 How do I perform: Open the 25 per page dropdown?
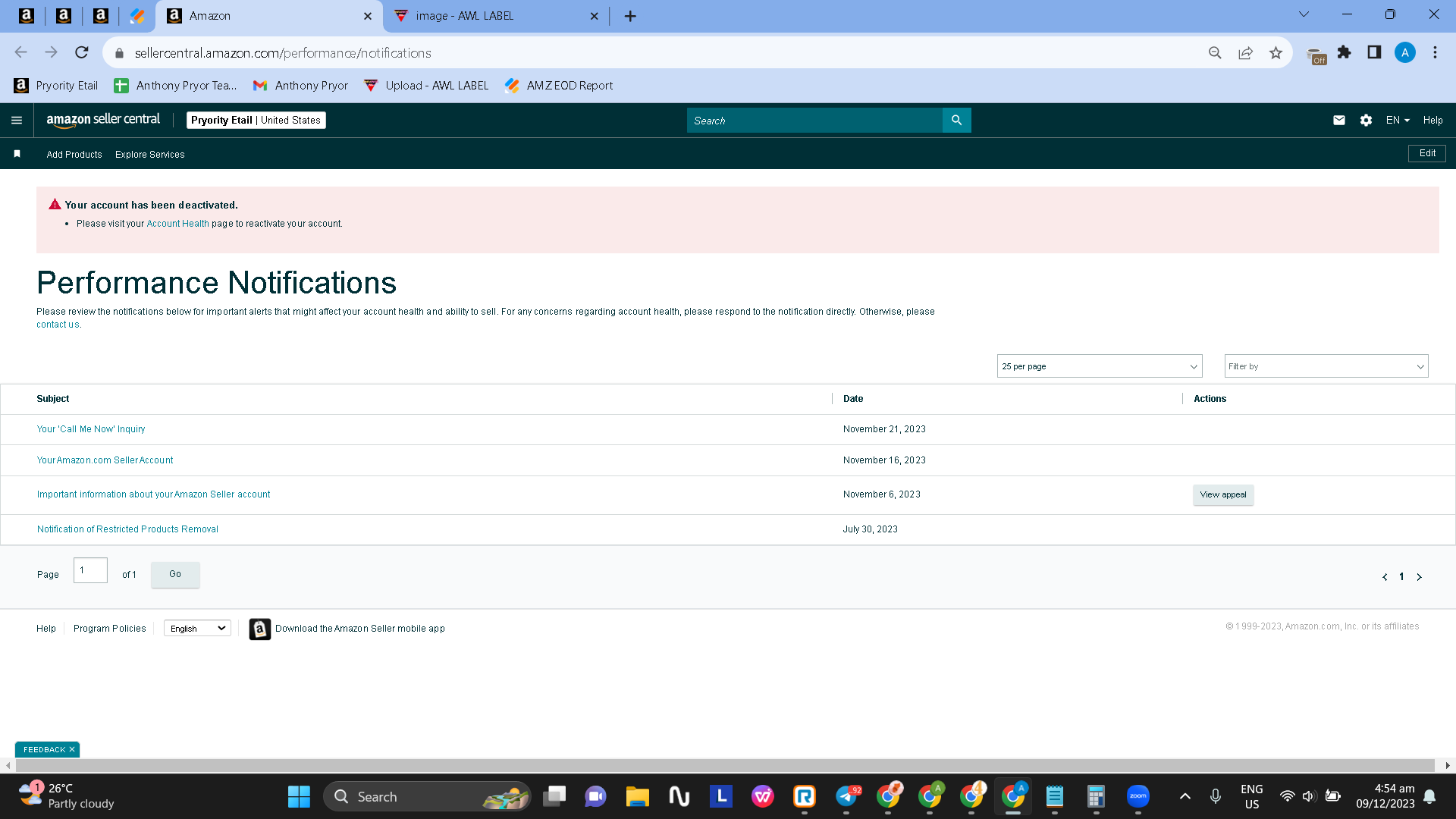coord(1100,366)
